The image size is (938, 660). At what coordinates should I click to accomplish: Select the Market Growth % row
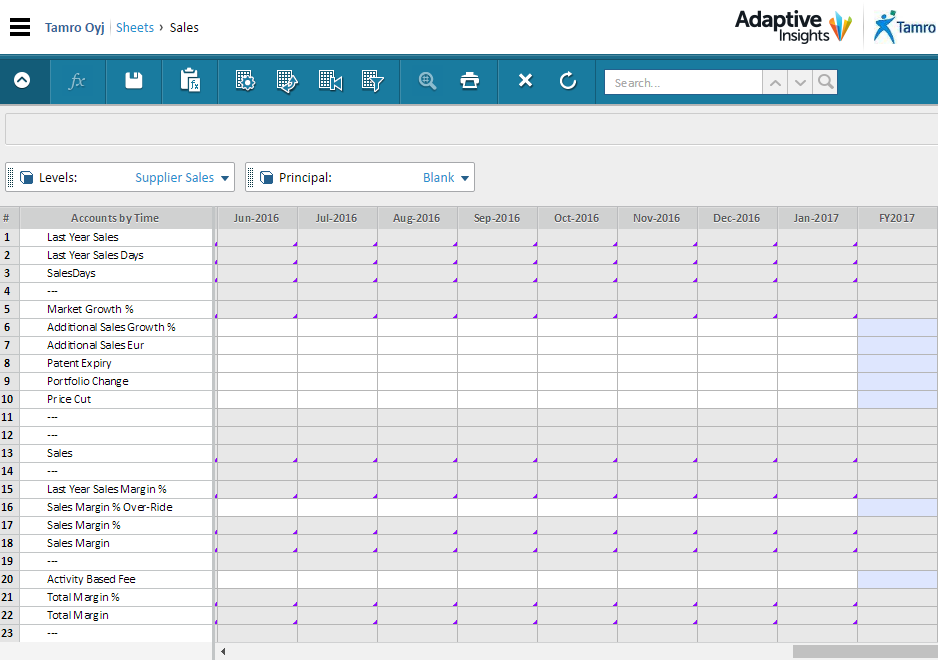90,309
